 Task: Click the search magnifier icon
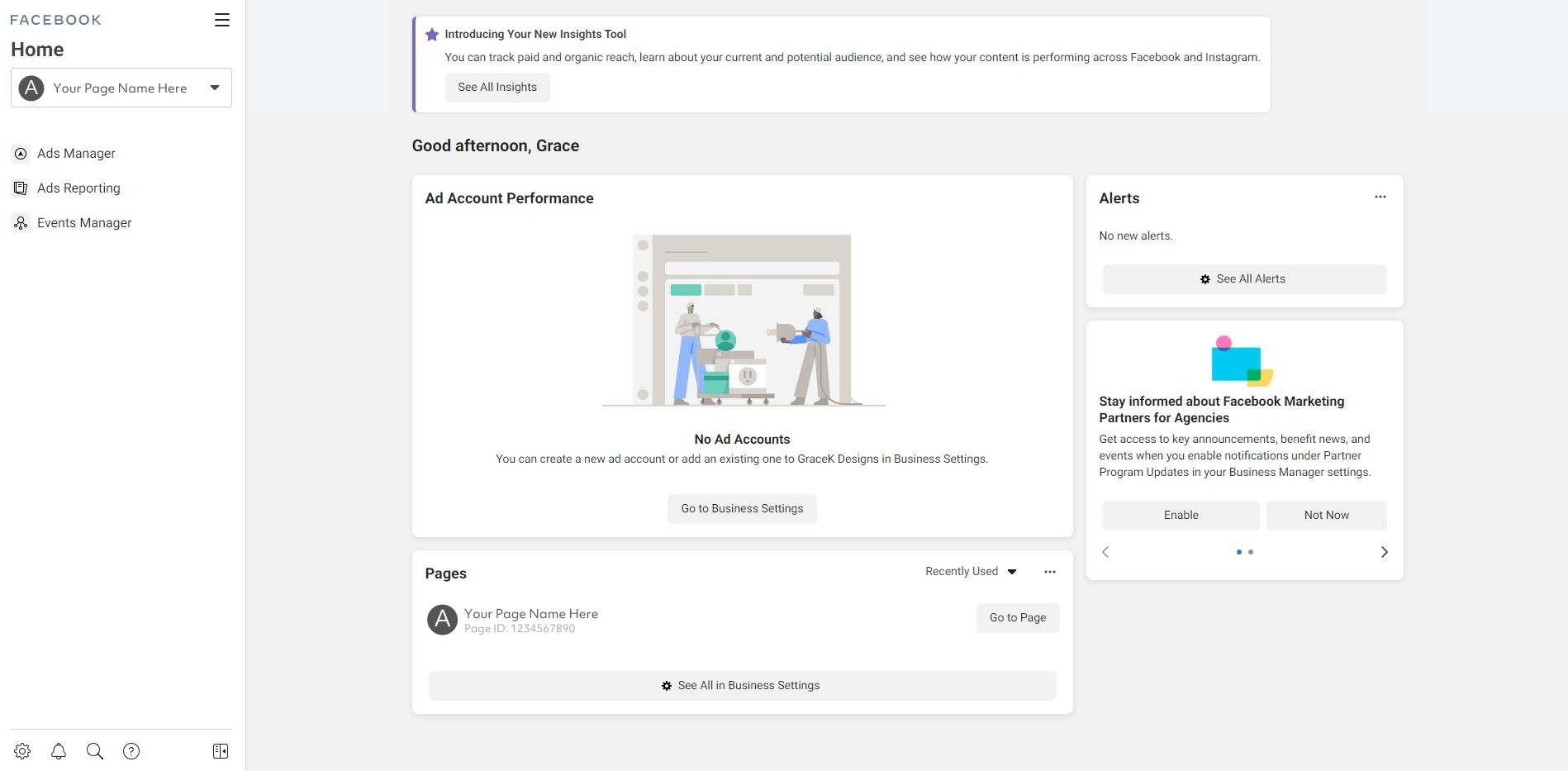pos(95,751)
